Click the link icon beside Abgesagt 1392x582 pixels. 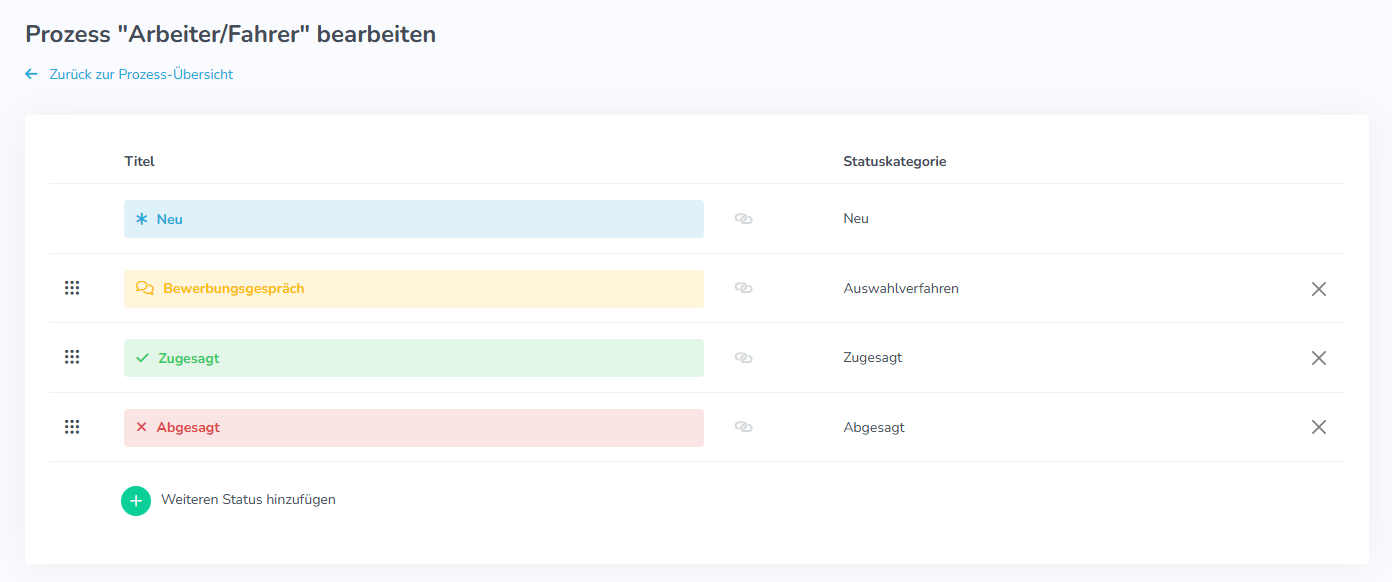click(743, 427)
